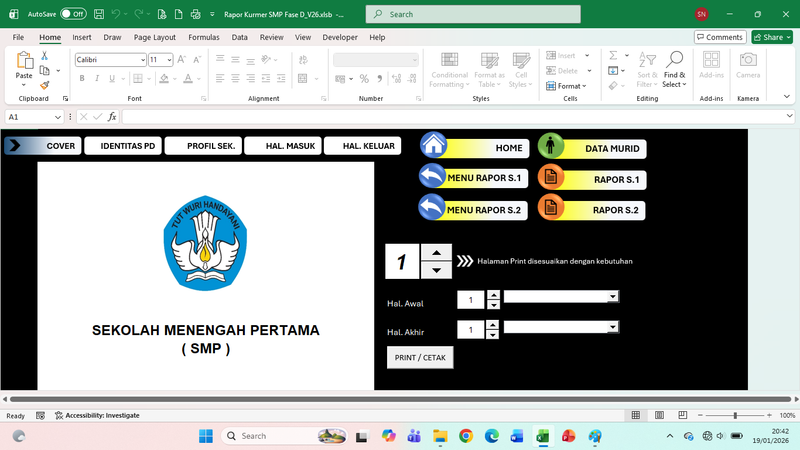The image size is (800, 450).
Task: Collapse the ribbon with chevron
Action: pyautogui.click(x=786, y=96)
